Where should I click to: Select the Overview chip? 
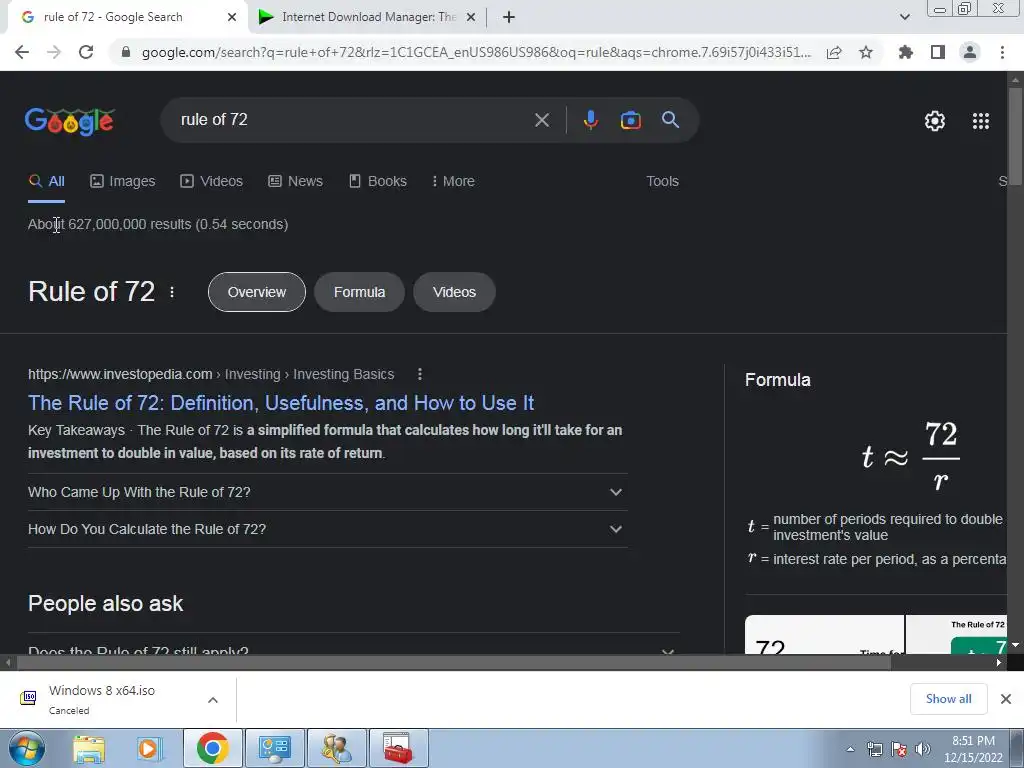(257, 292)
